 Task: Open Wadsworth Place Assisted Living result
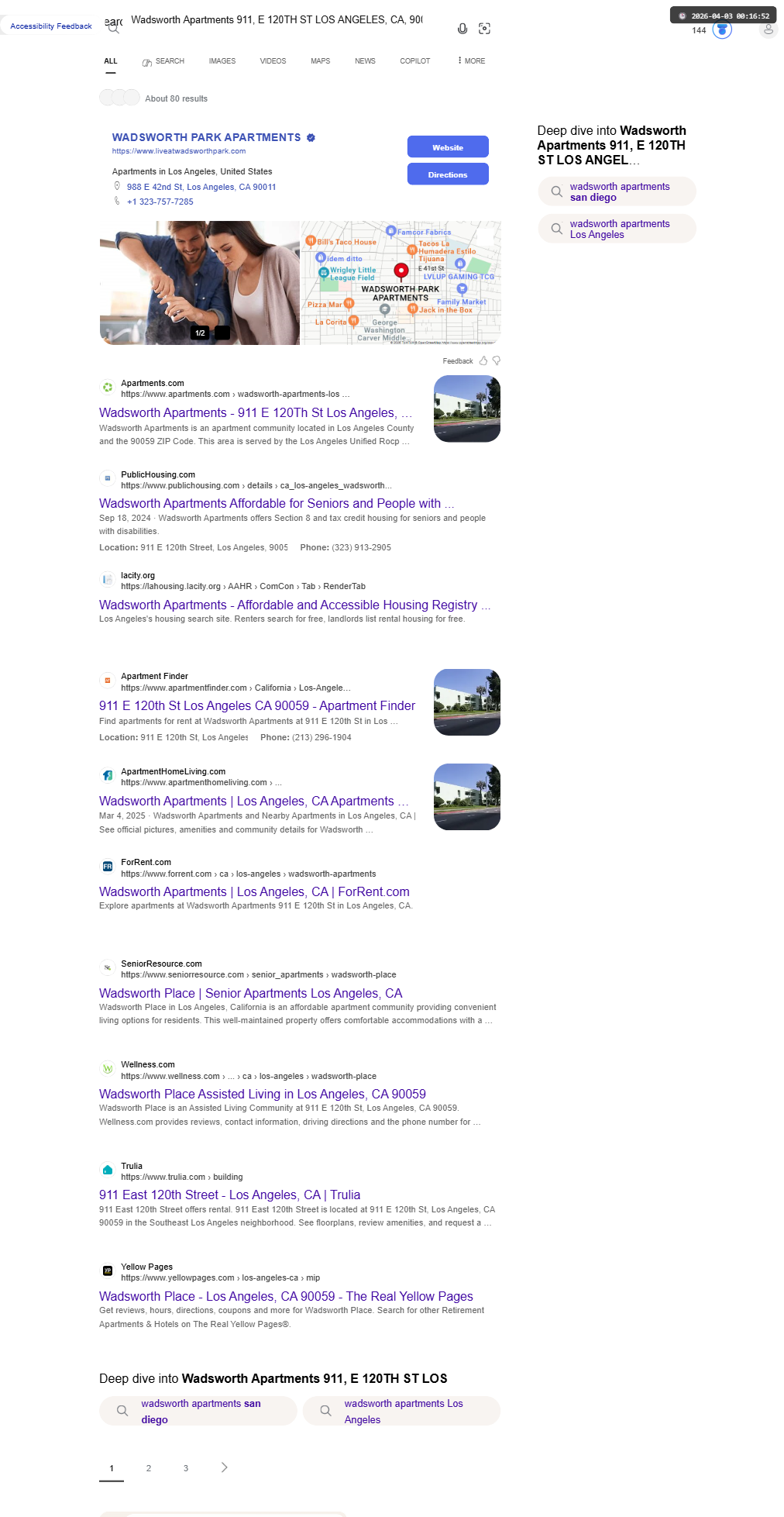(x=263, y=1095)
